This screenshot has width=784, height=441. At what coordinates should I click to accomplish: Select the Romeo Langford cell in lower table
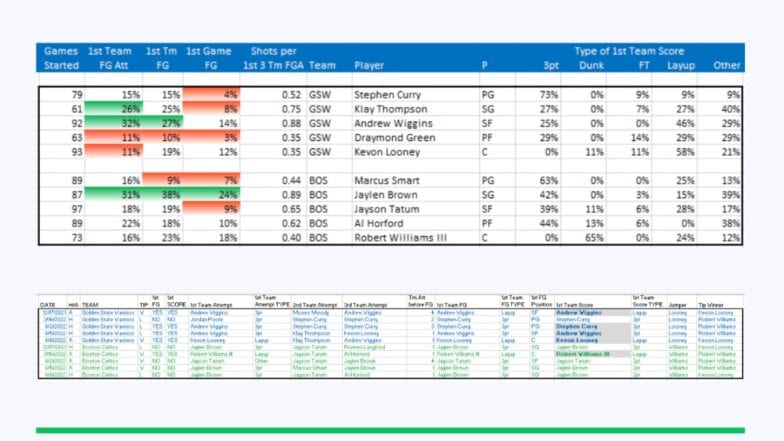[364, 347]
